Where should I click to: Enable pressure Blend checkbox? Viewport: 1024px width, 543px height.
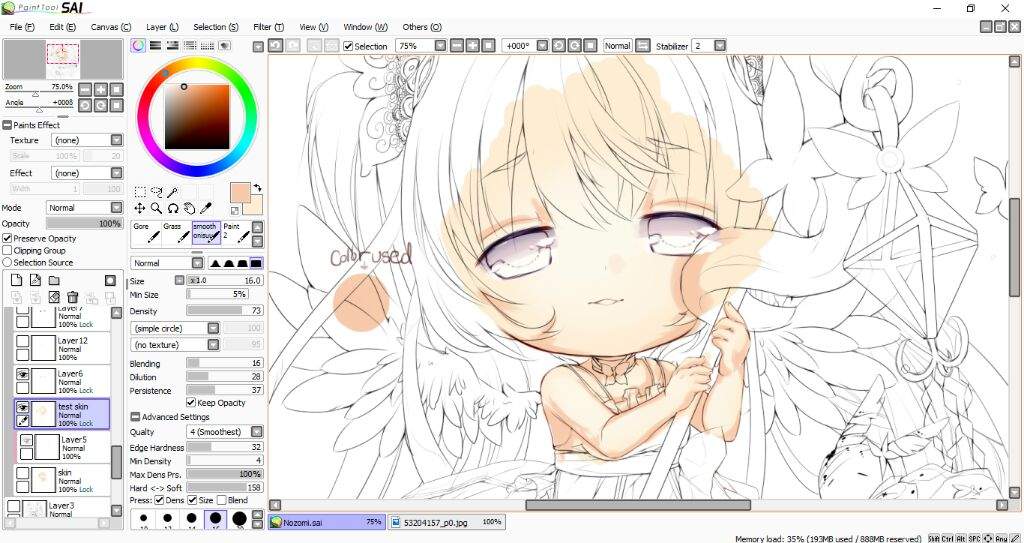221,500
